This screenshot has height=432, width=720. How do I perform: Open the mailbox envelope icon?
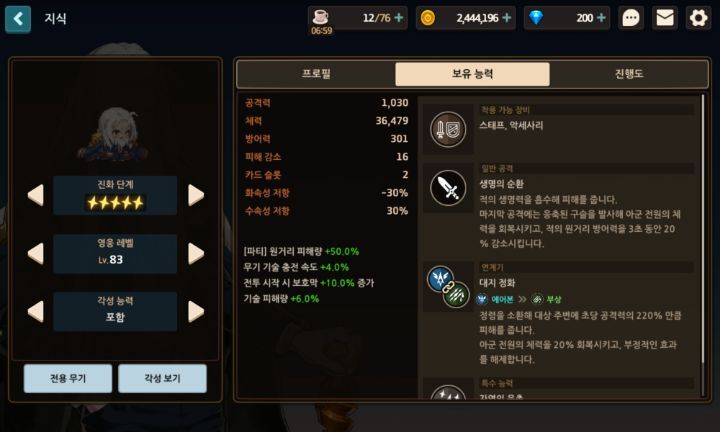[x=664, y=18]
